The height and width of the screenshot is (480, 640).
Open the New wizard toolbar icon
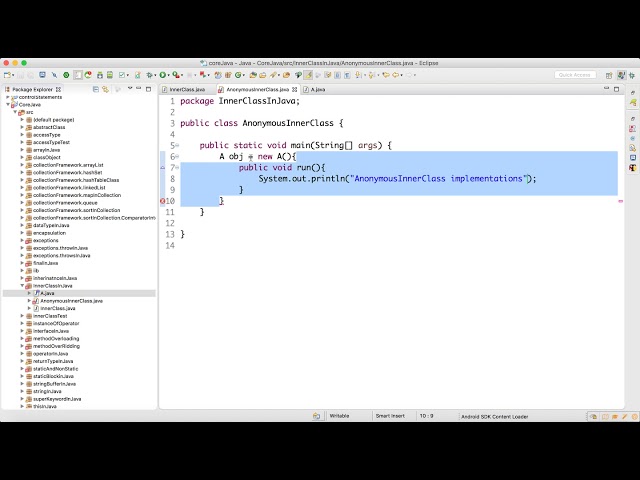tap(7, 75)
